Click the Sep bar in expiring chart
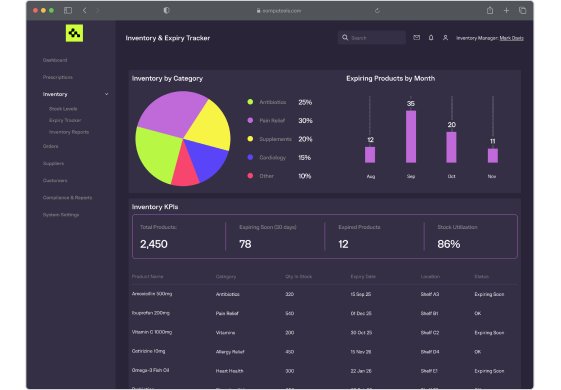This screenshot has height=390, width=561. (x=411, y=137)
